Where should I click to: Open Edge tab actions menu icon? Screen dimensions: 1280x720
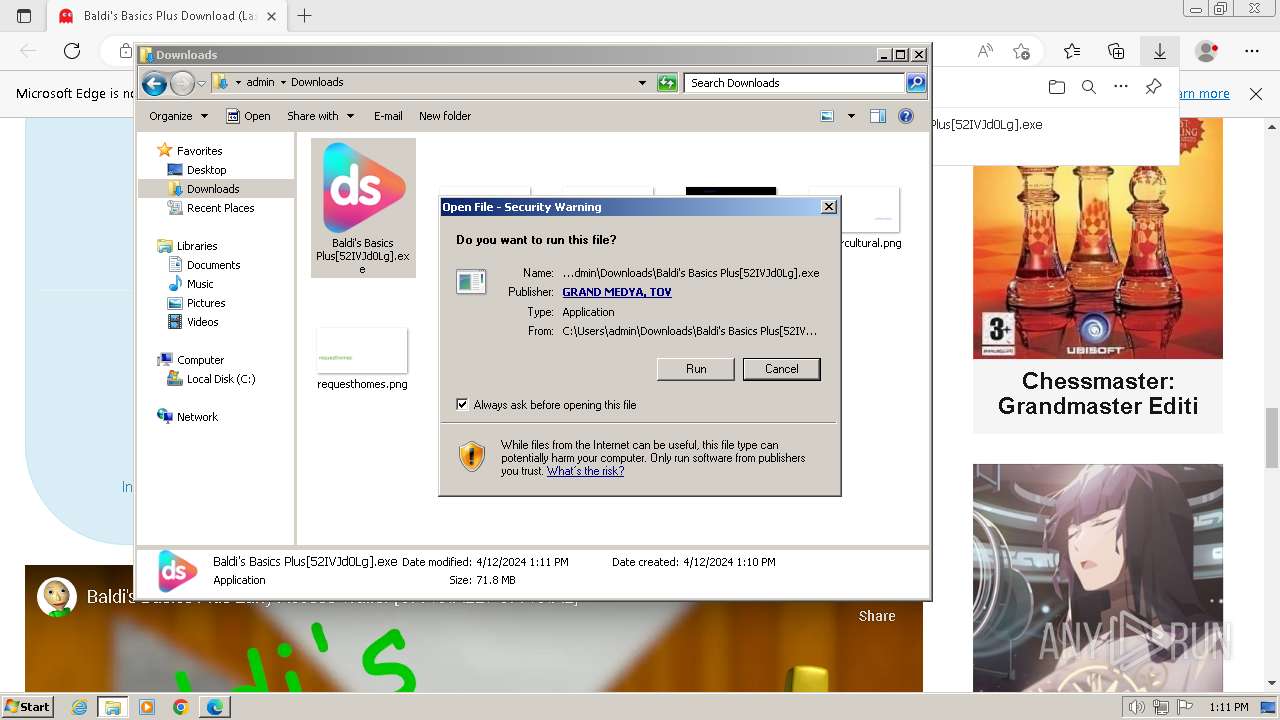pyautogui.click(x=24, y=16)
